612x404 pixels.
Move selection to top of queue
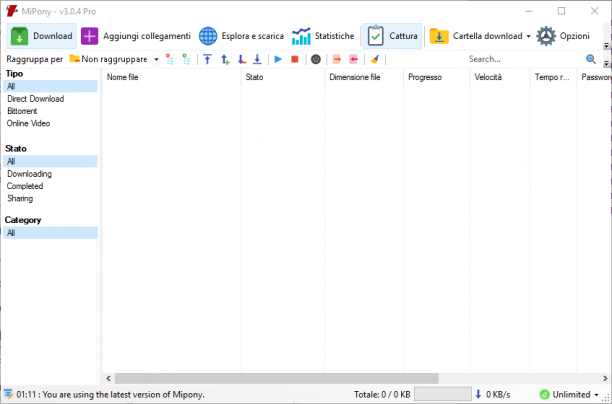point(208,59)
